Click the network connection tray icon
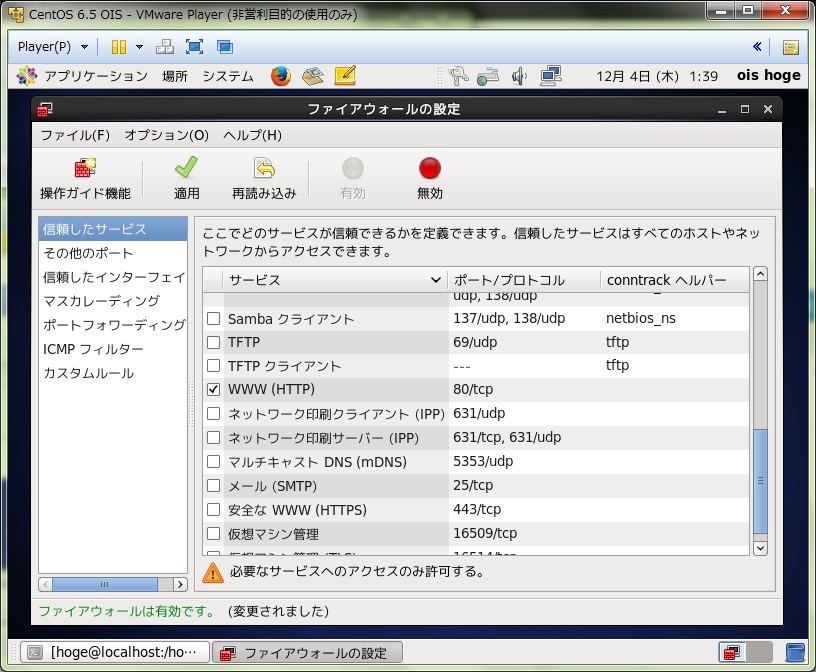This screenshot has height=672, width=816. pos(551,76)
